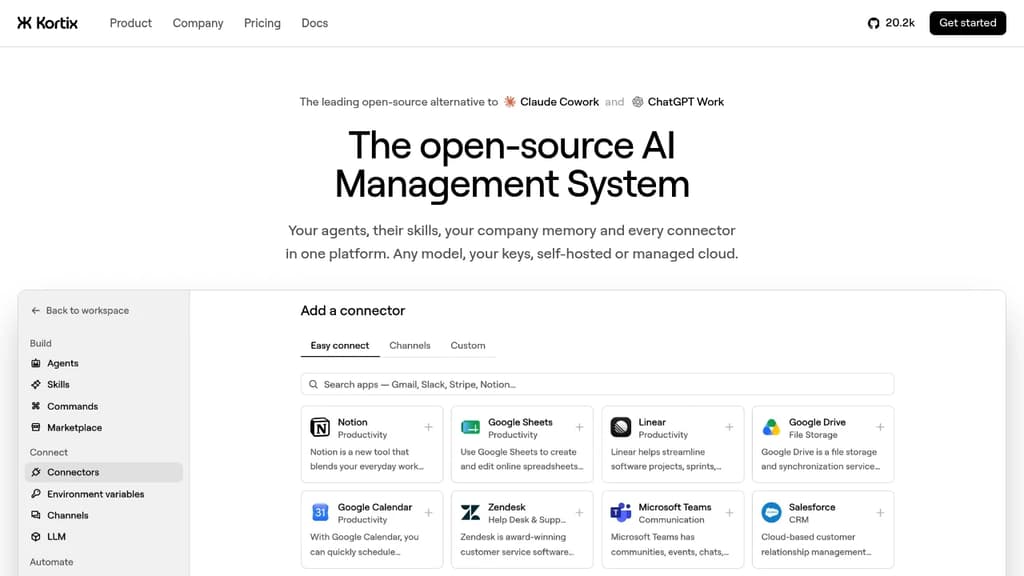
Task: Click the Google Sheets app icon
Action: point(470,428)
